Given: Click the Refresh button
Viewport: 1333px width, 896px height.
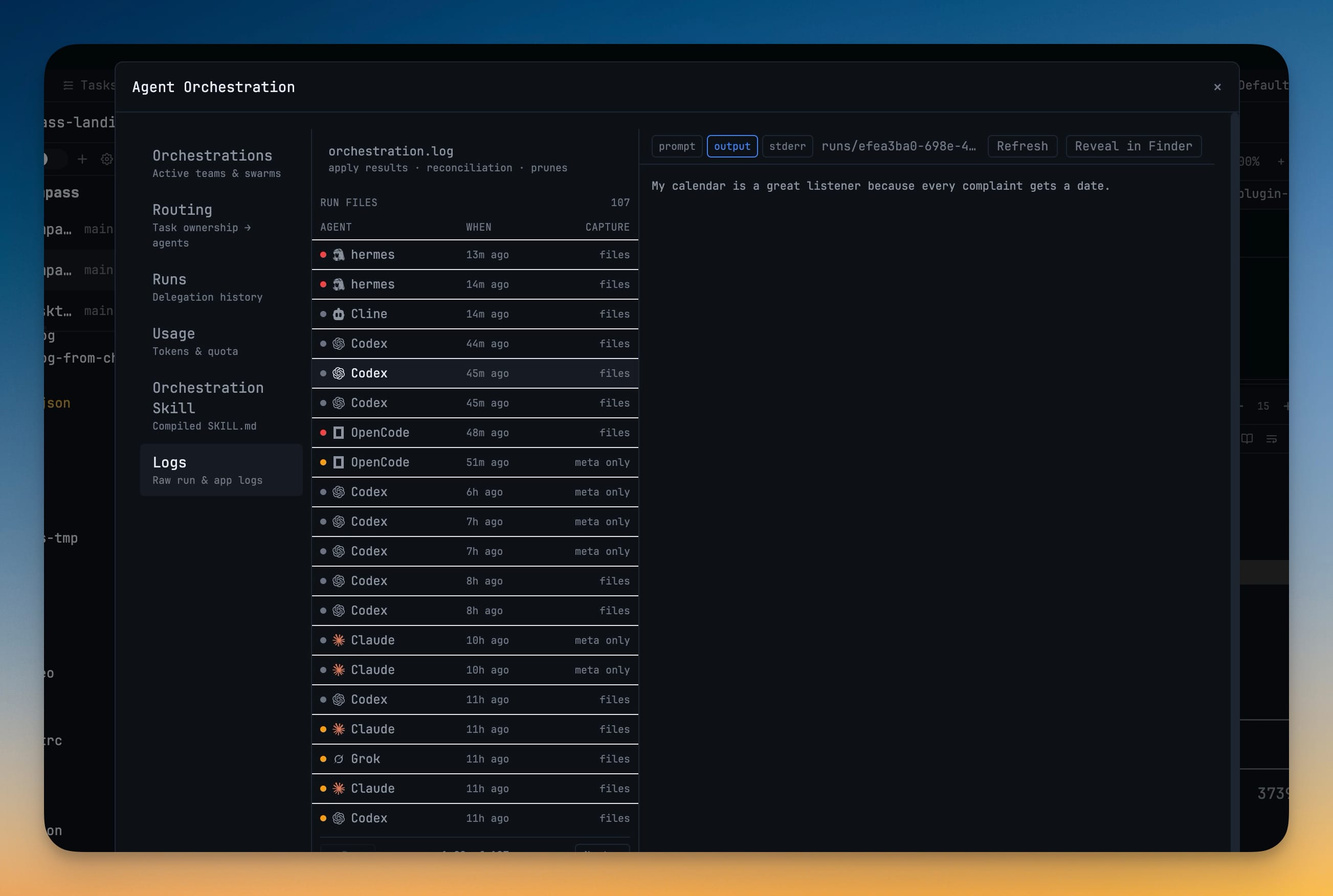Looking at the screenshot, I should 1022,146.
